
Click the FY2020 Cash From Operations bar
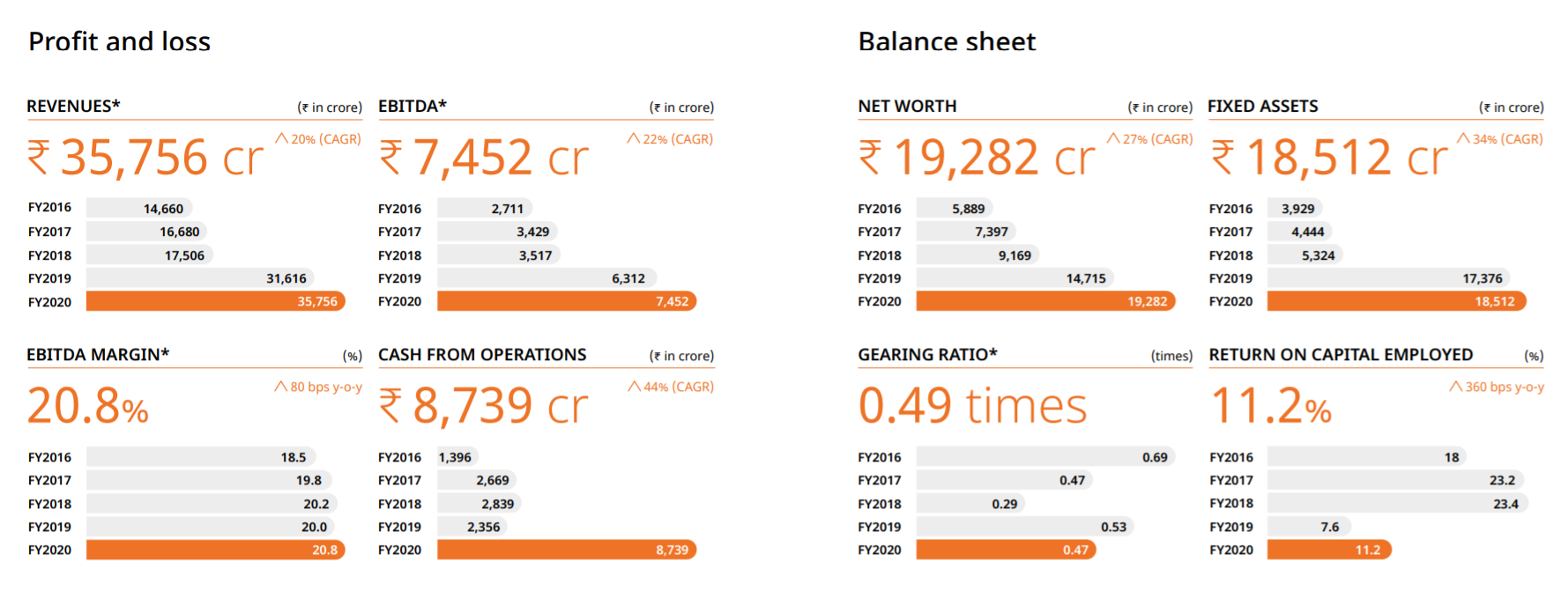(566, 550)
